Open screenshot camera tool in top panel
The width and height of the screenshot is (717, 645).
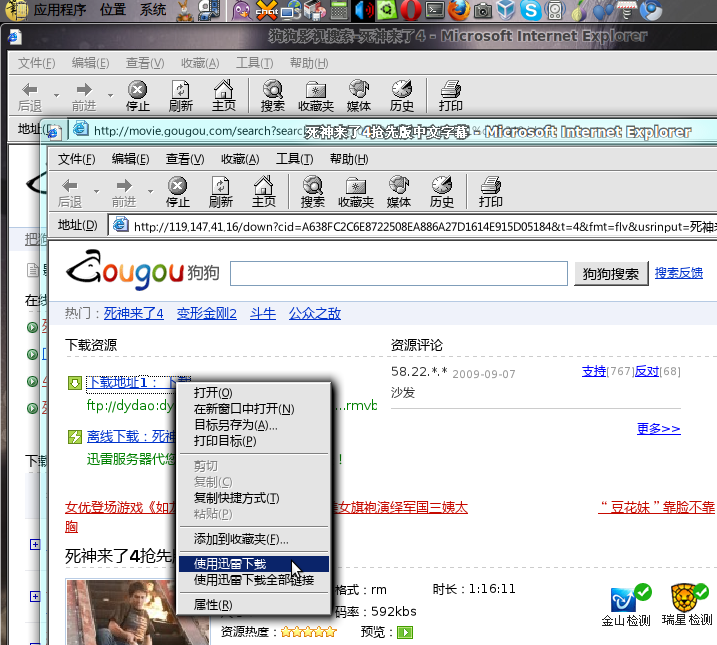coord(482,11)
